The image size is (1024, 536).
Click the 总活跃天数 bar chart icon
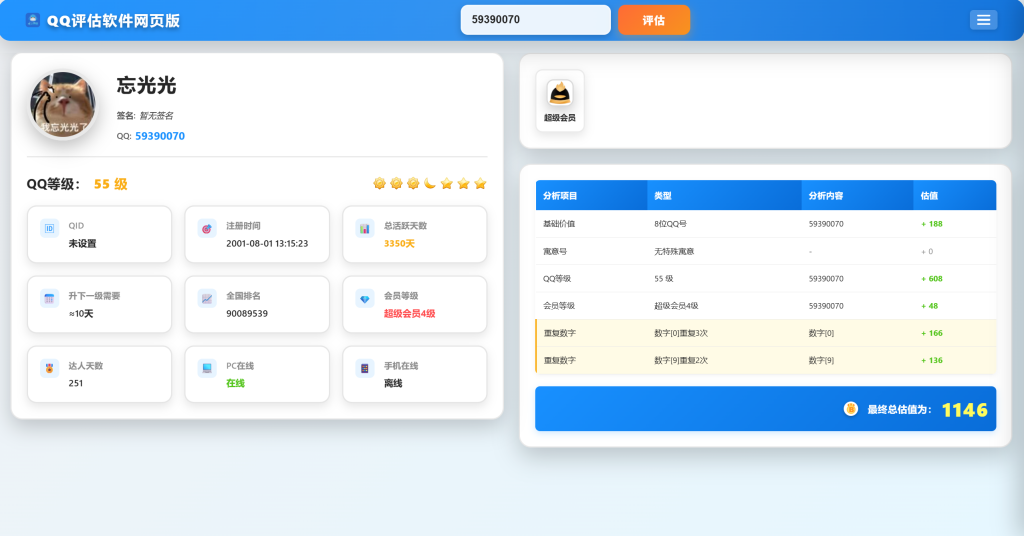[364, 229]
